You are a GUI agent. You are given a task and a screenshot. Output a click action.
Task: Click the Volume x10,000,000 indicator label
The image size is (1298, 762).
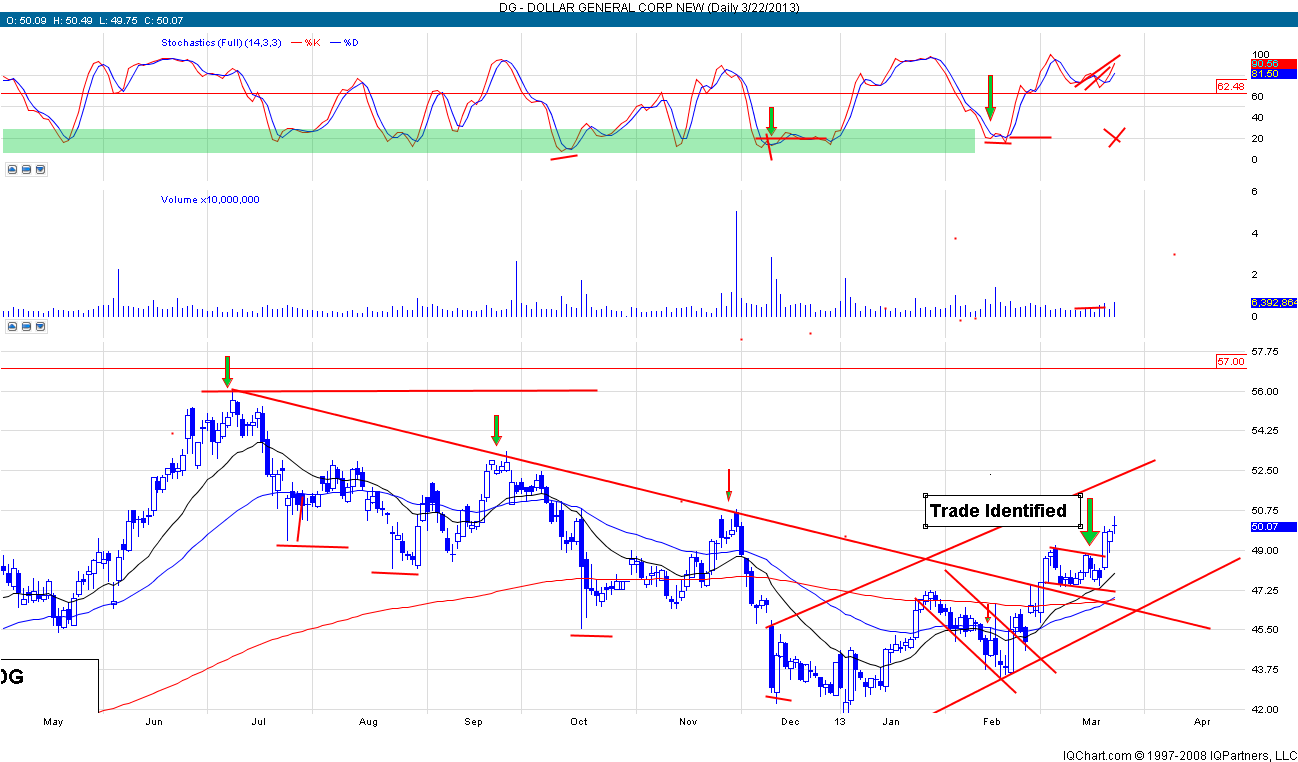click(x=210, y=199)
